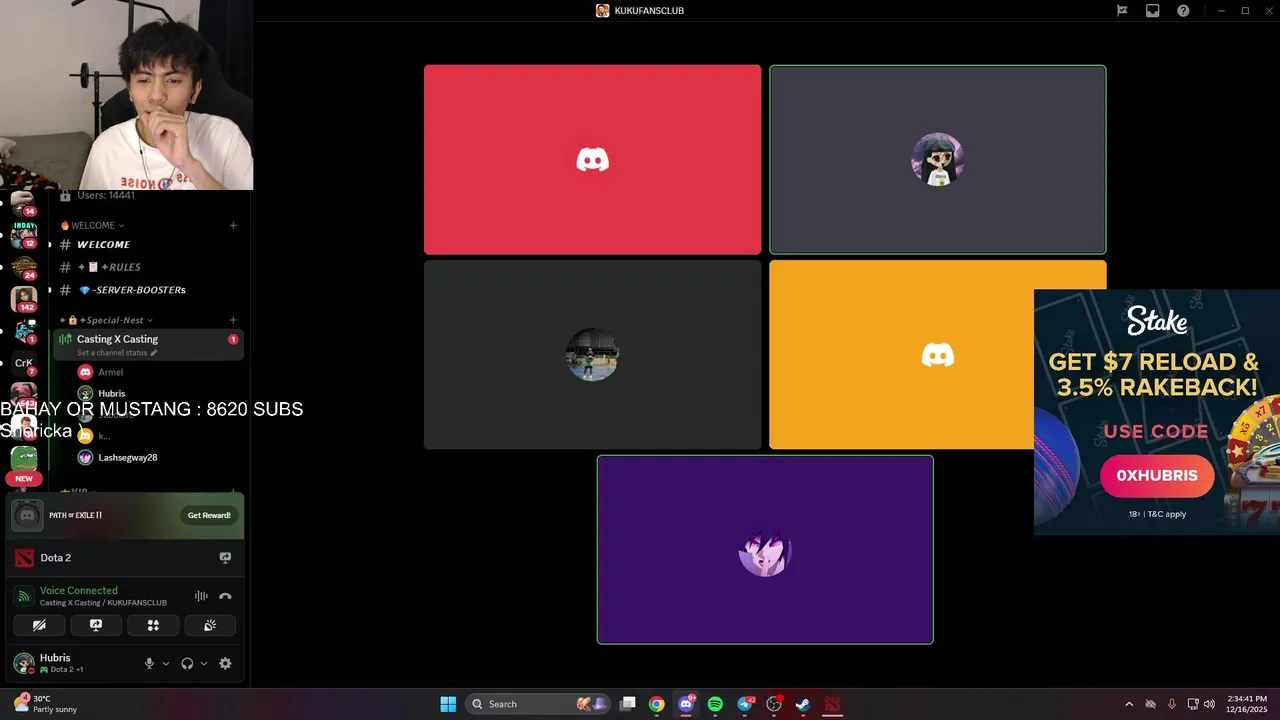
Task: Open the CrK server icon
Action: point(24,363)
